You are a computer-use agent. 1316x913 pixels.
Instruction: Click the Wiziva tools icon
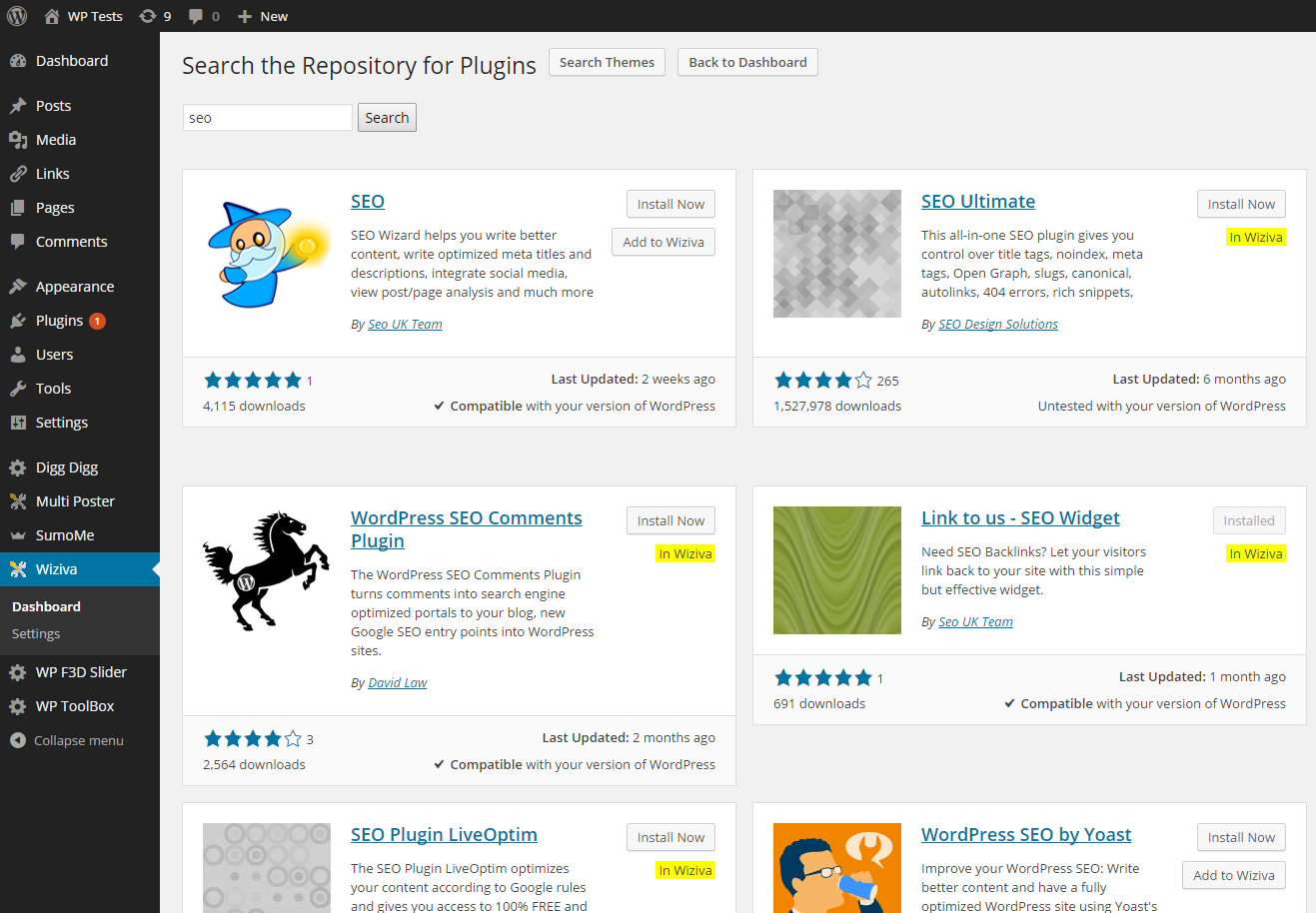[x=18, y=569]
